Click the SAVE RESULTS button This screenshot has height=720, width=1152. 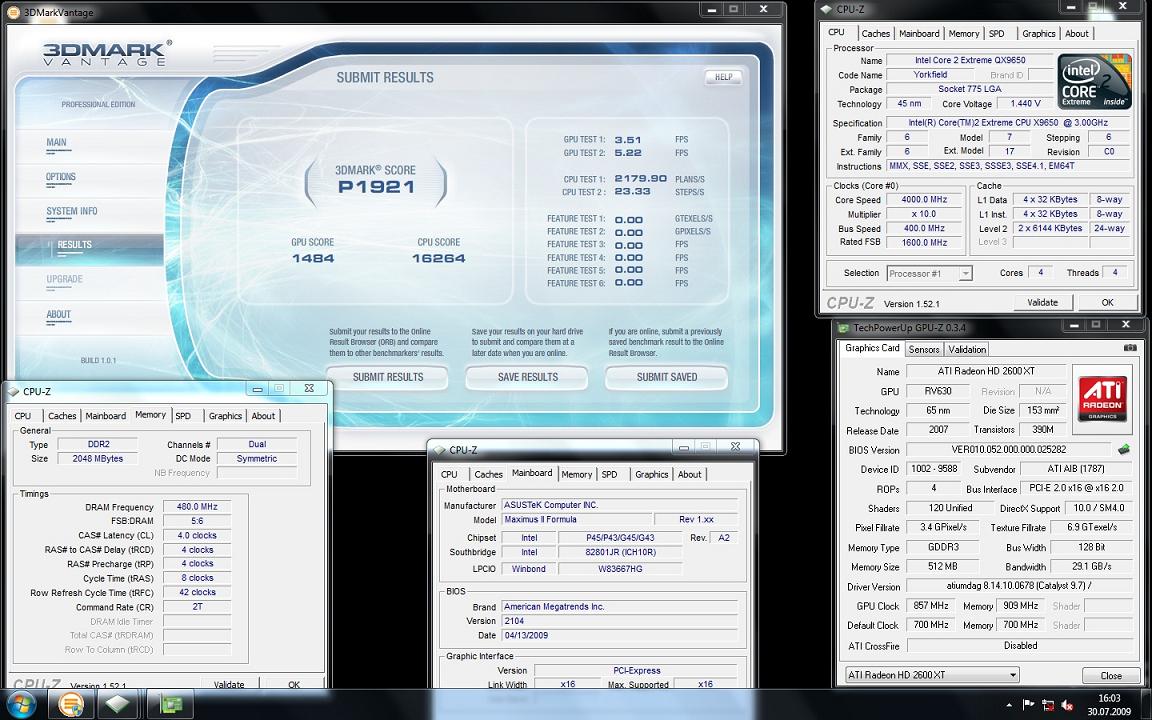(x=528, y=377)
